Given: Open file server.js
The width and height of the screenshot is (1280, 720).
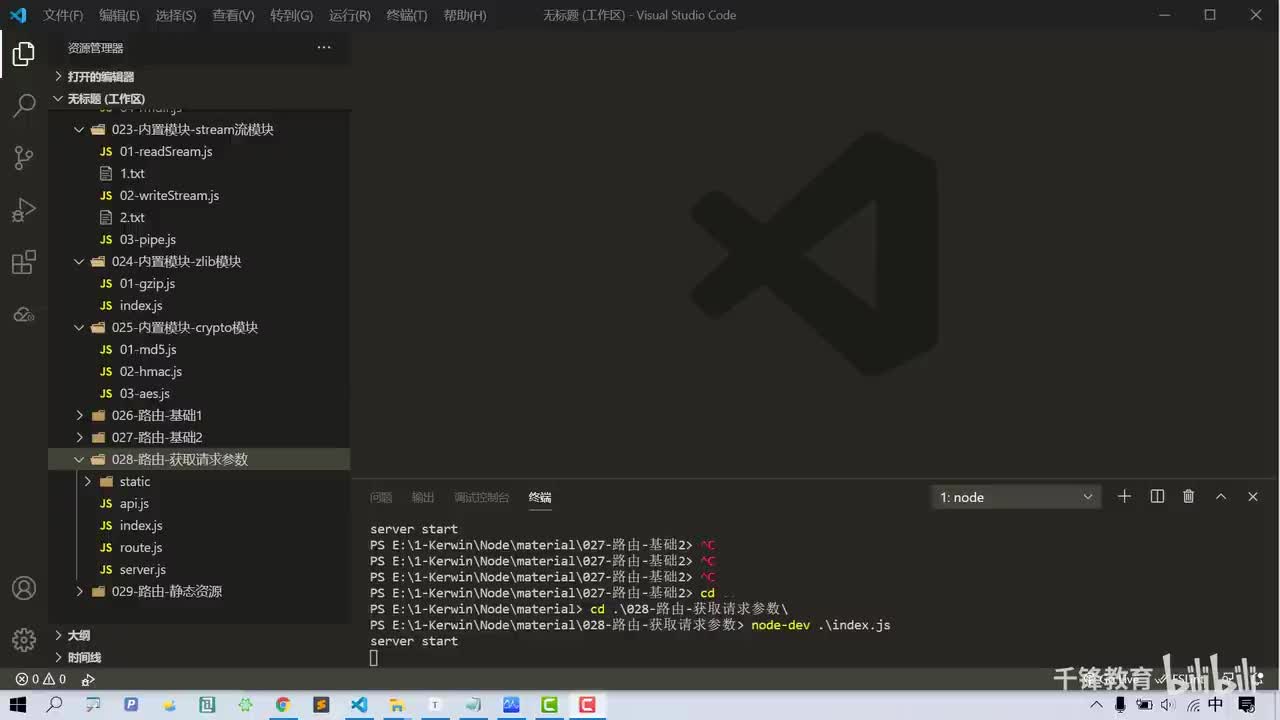Looking at the screenshot, I should click(199, 569).
